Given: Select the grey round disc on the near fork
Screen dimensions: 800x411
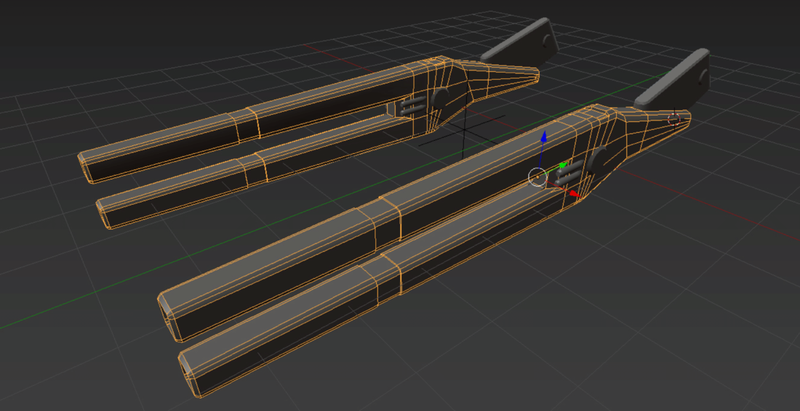Looking at the screenshot, I should (596, 160).
